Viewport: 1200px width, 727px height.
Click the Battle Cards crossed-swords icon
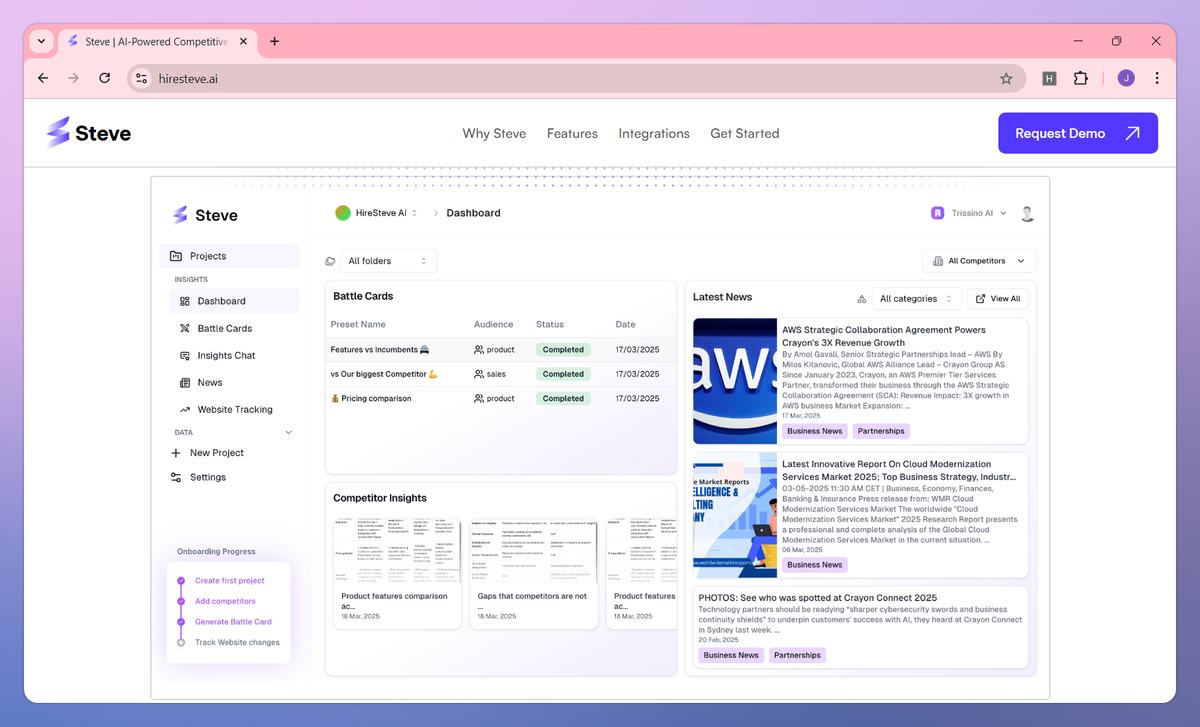[x=185, y=328]
